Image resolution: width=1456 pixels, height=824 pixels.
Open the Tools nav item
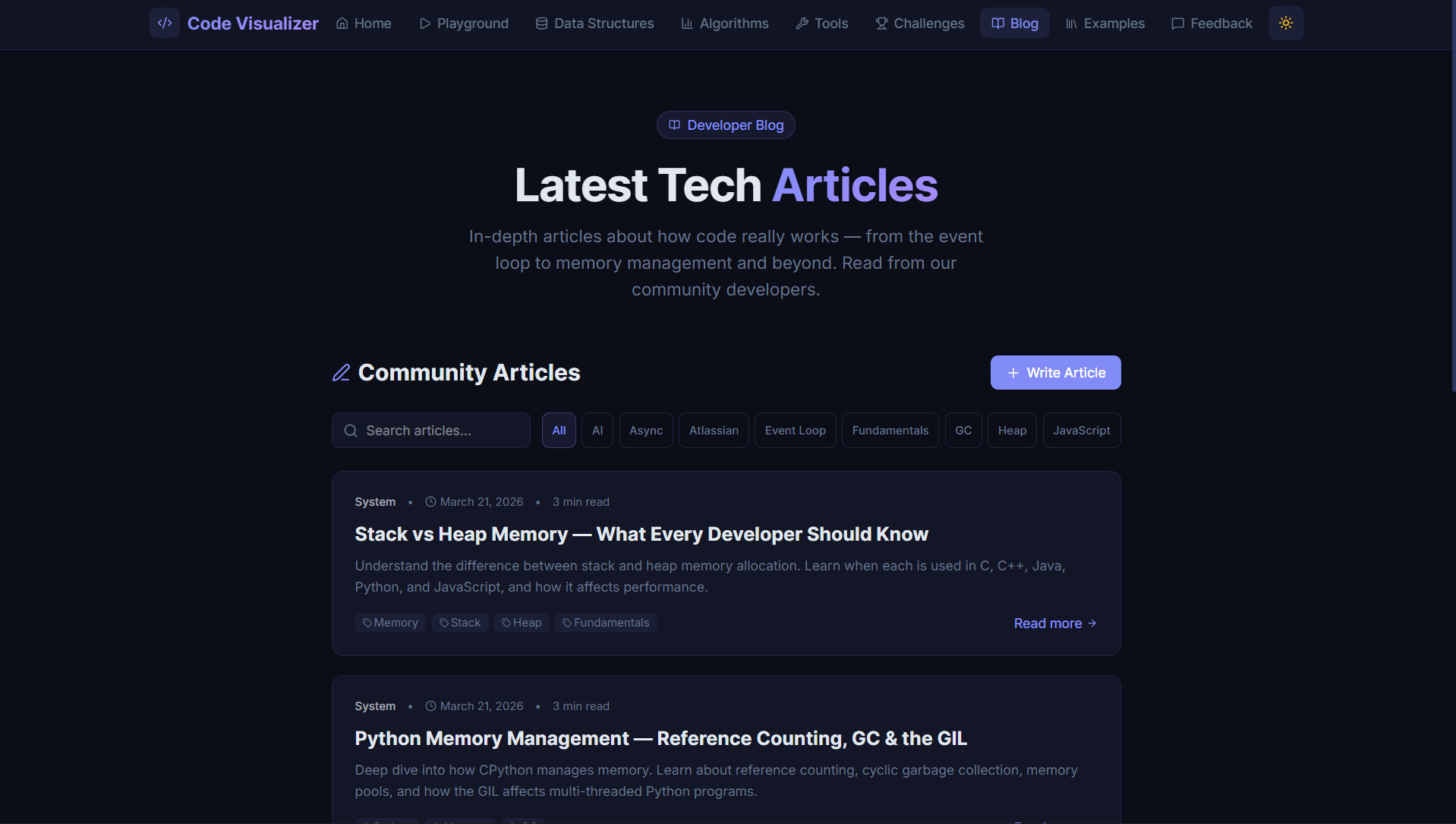[x=822, y=24]
